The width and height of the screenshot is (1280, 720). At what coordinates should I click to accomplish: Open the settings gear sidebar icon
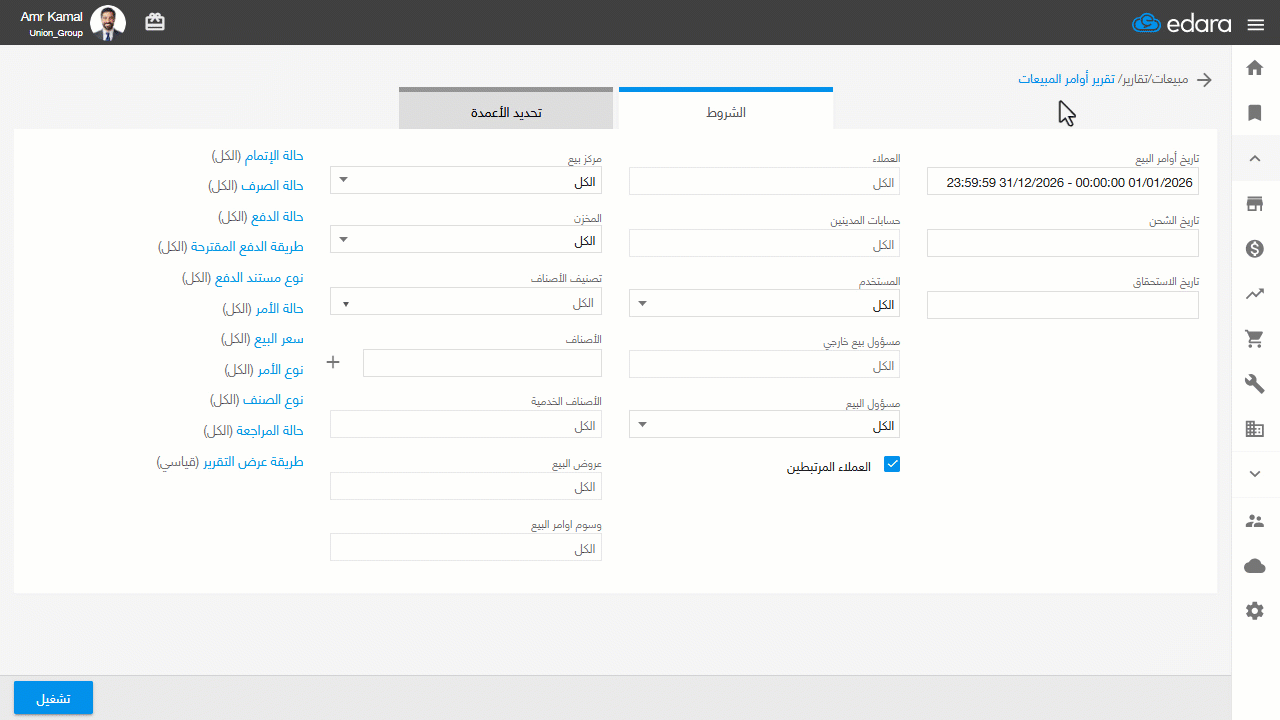(x=1255, y=611)
